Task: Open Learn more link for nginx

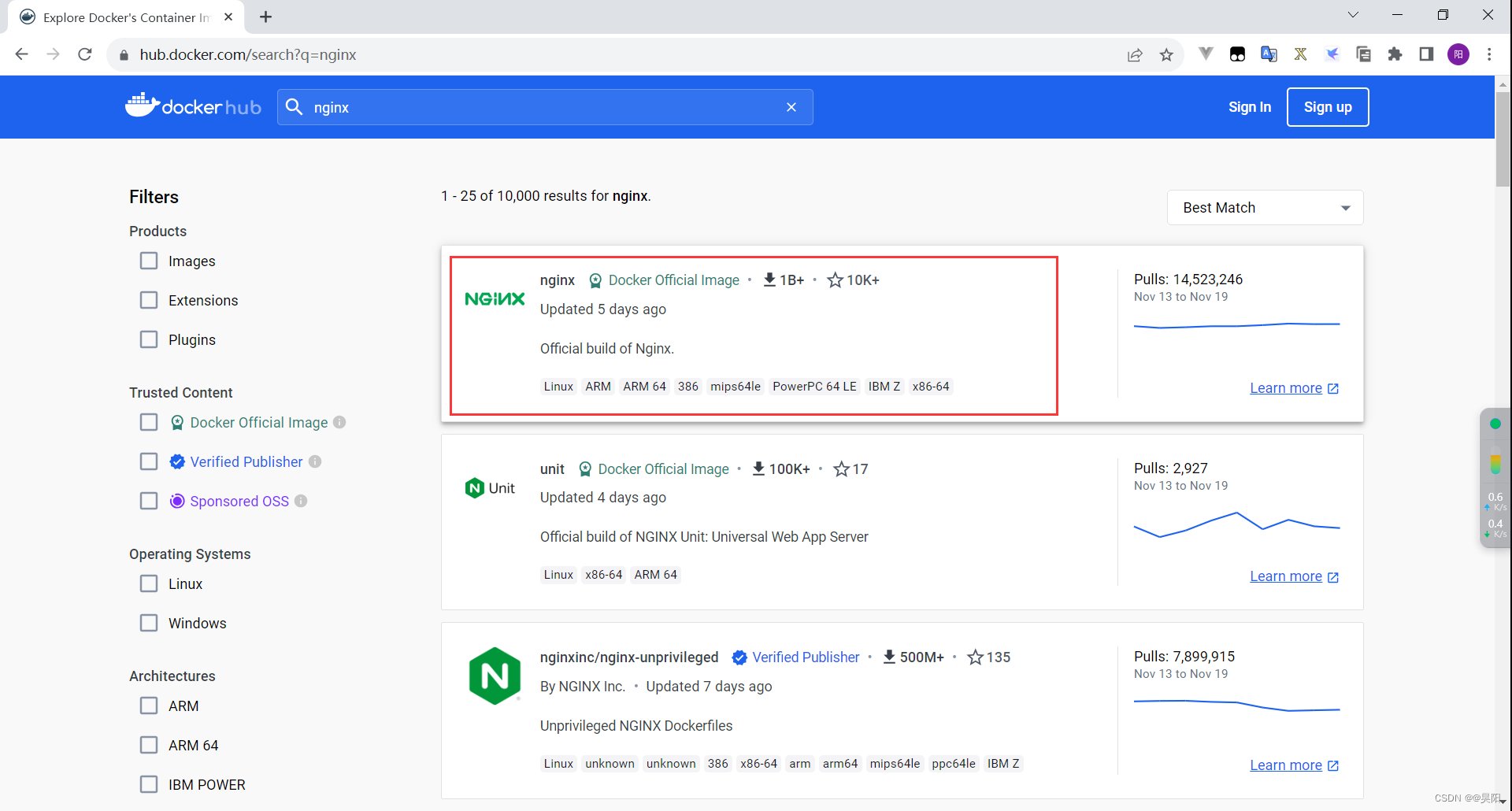Action: tap(1294, 388)
